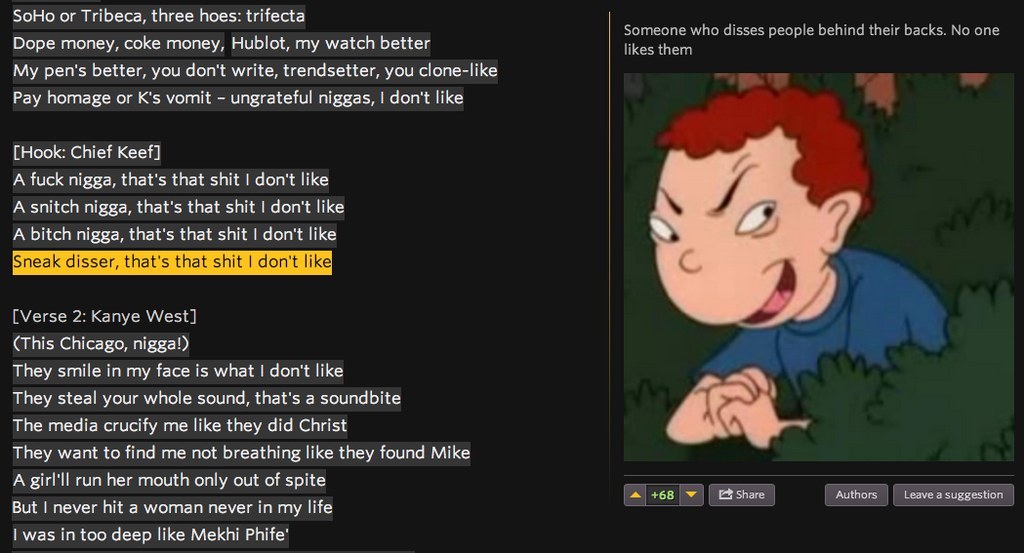
Task: Downvote the annotation with the down arrow
Action: pyautogui.click(x=692, y=495)
